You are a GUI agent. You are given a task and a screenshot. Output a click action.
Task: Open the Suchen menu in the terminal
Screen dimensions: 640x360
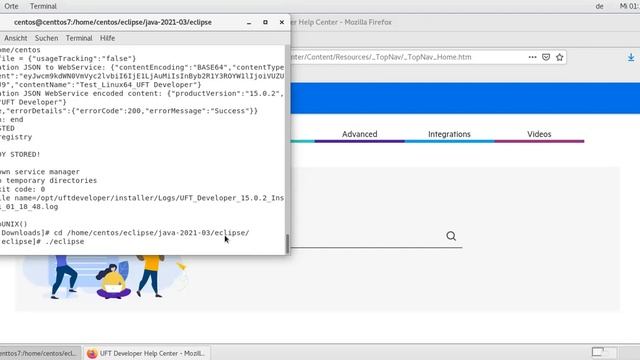point(47,38)
